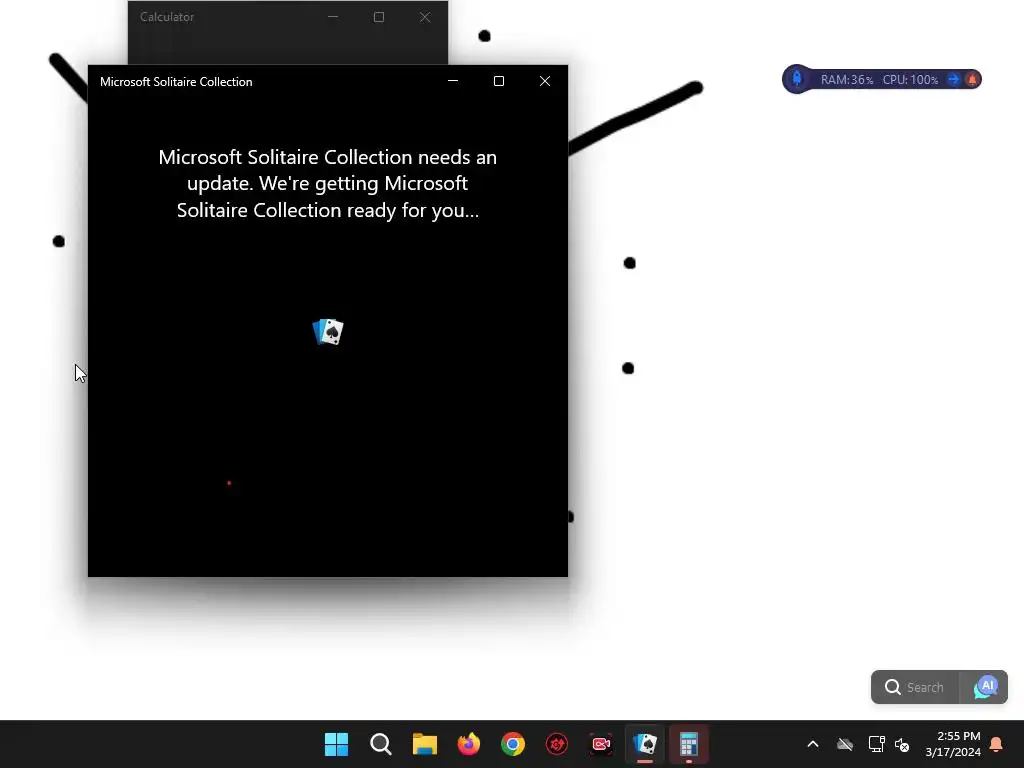Click the Microsoft Solitaire Collection title text

coord(176,82)
